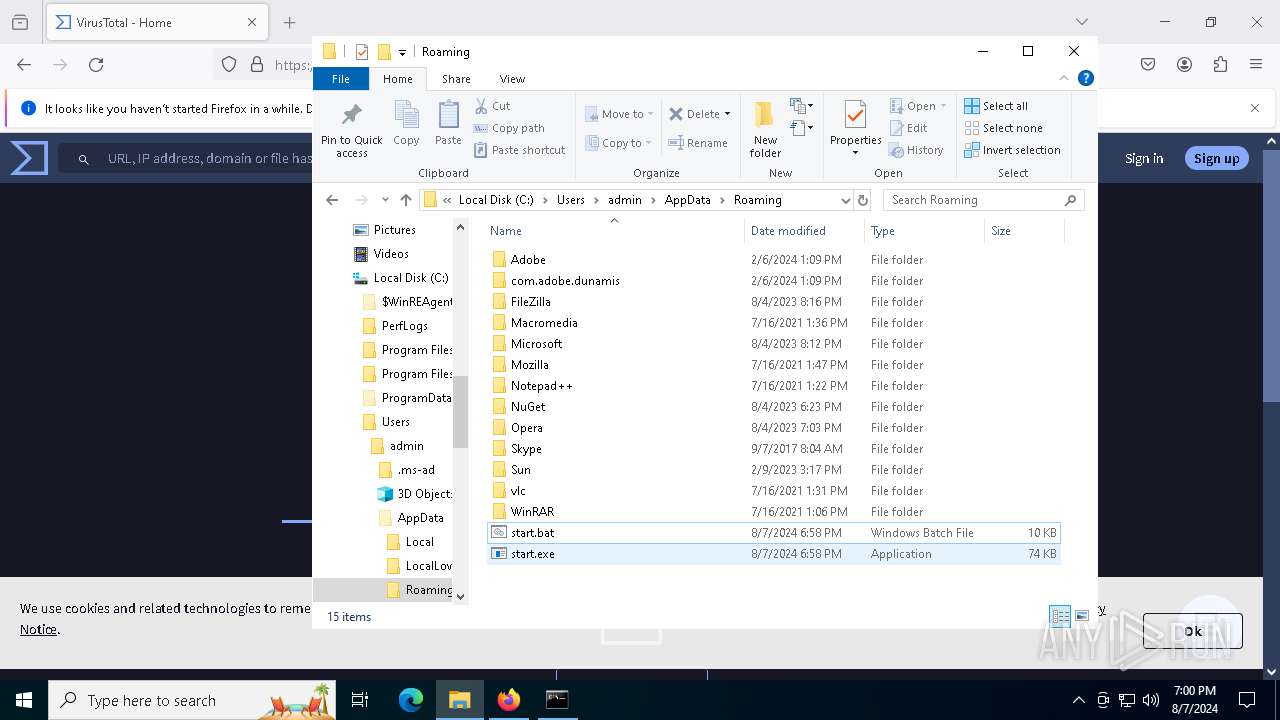Viewport: 1280px width, 720px height.
Task: Pin to Quick access in ribbon
Action: 351,130
